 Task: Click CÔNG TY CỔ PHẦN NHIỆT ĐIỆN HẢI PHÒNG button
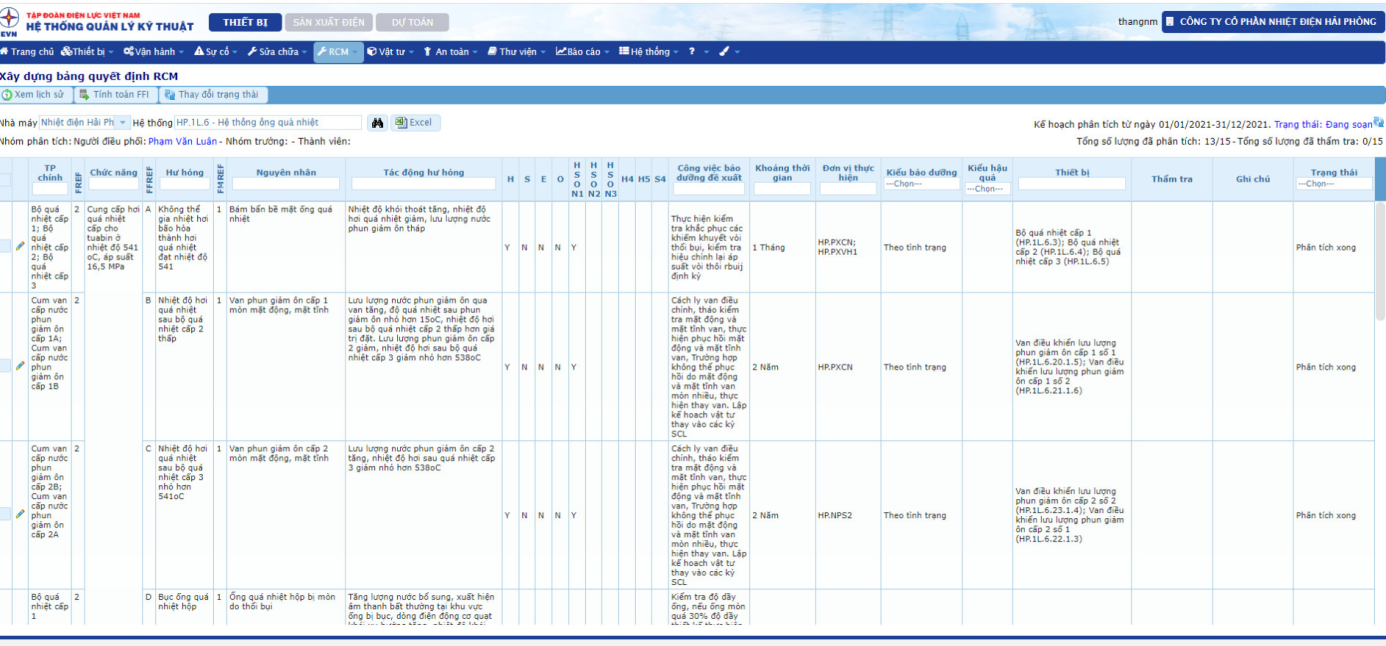1272,22
